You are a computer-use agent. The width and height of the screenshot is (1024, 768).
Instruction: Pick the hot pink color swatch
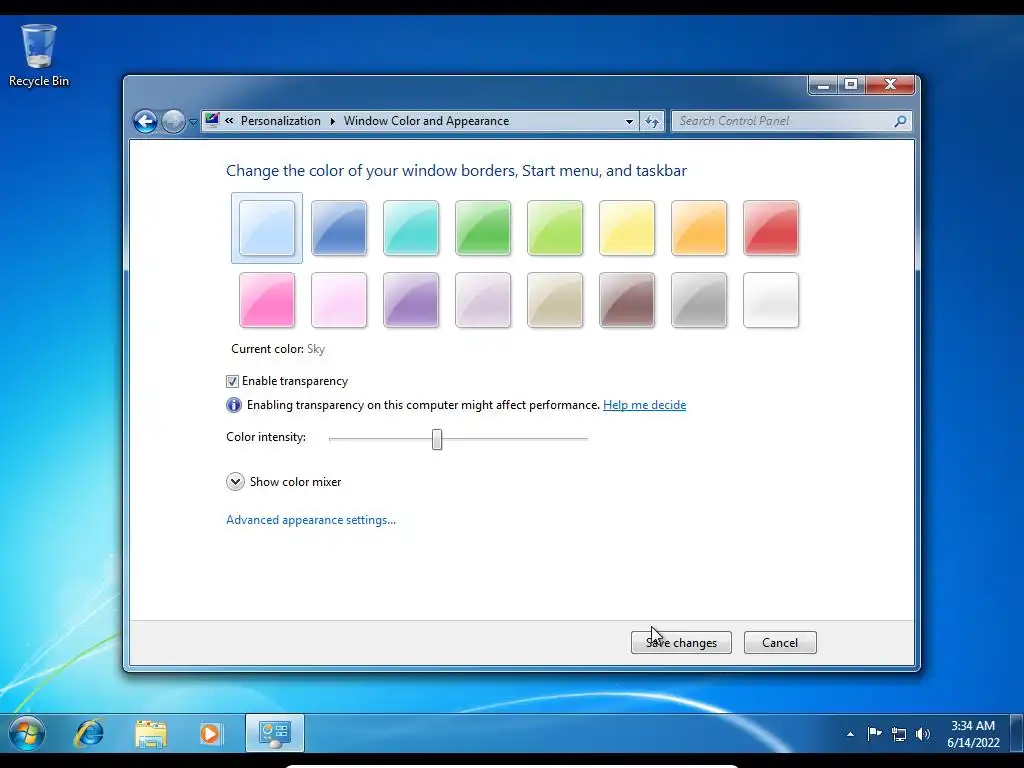coord(266,300)
